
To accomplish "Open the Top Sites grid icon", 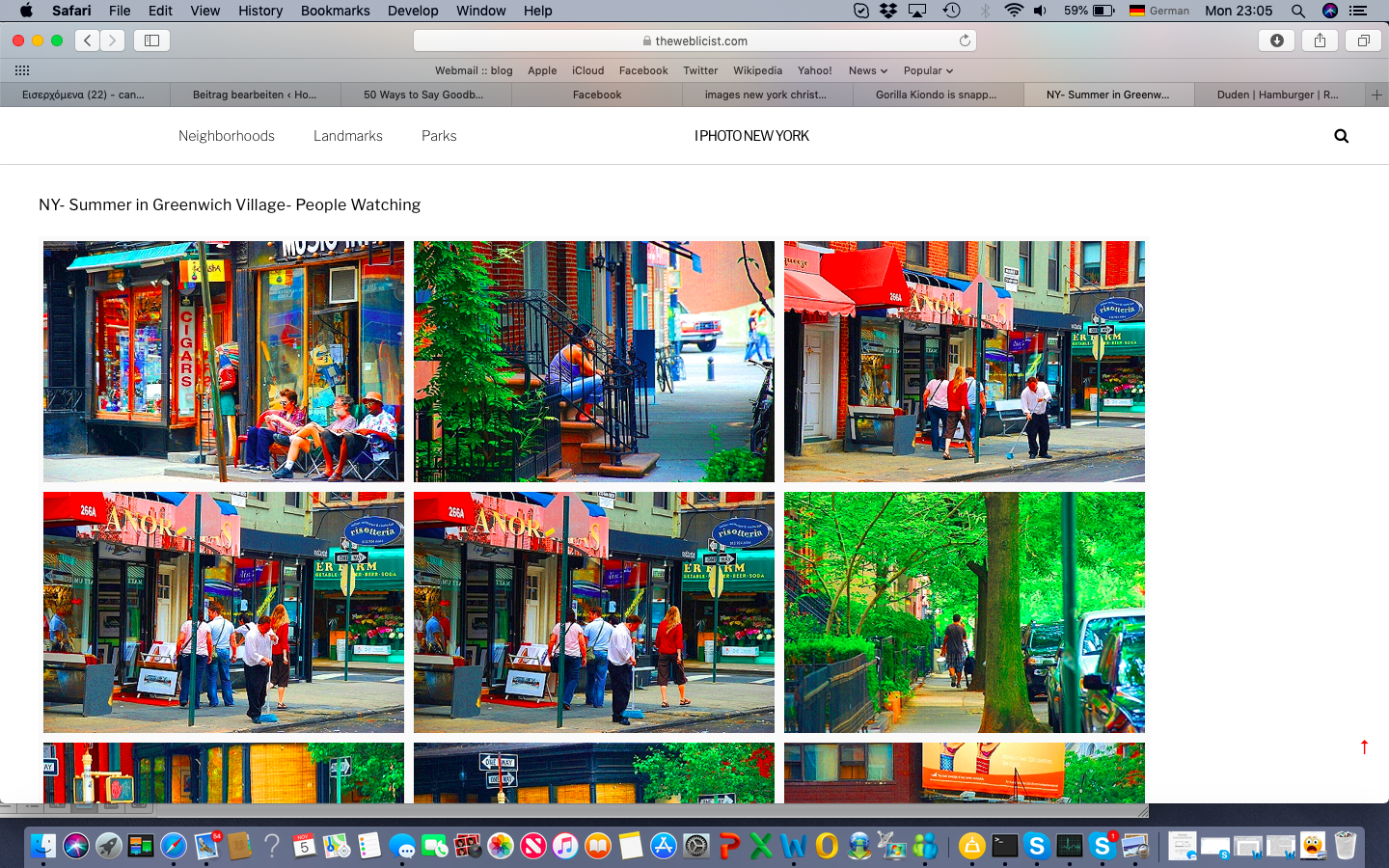I will click(22, 70).
